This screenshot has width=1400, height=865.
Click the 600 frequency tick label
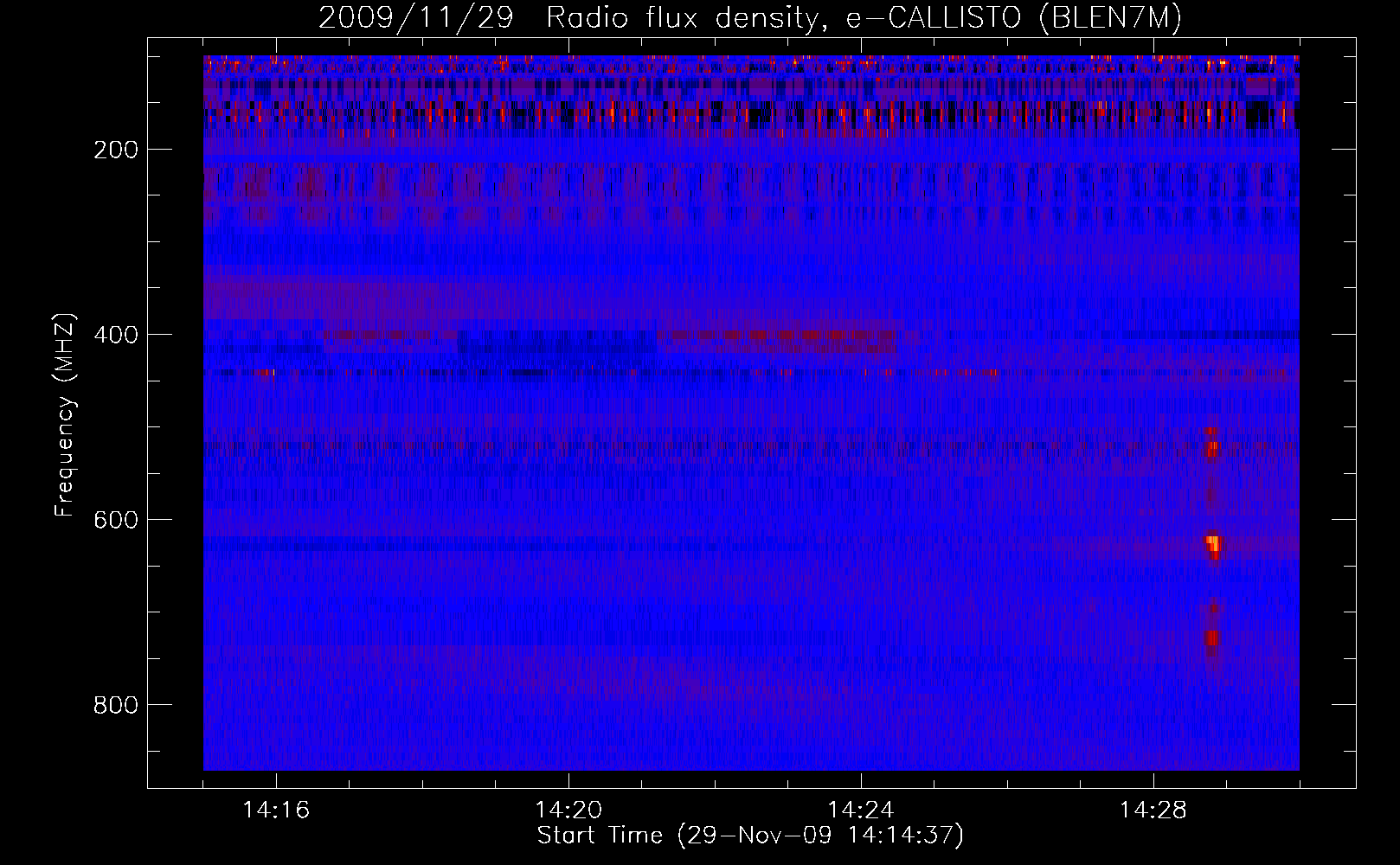tap(116, 520)
